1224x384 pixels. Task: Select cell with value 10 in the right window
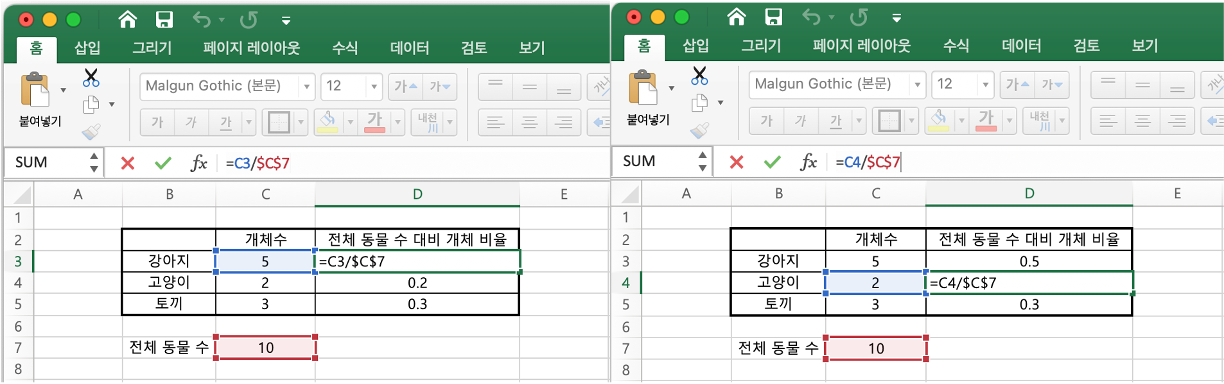(875, 348)
